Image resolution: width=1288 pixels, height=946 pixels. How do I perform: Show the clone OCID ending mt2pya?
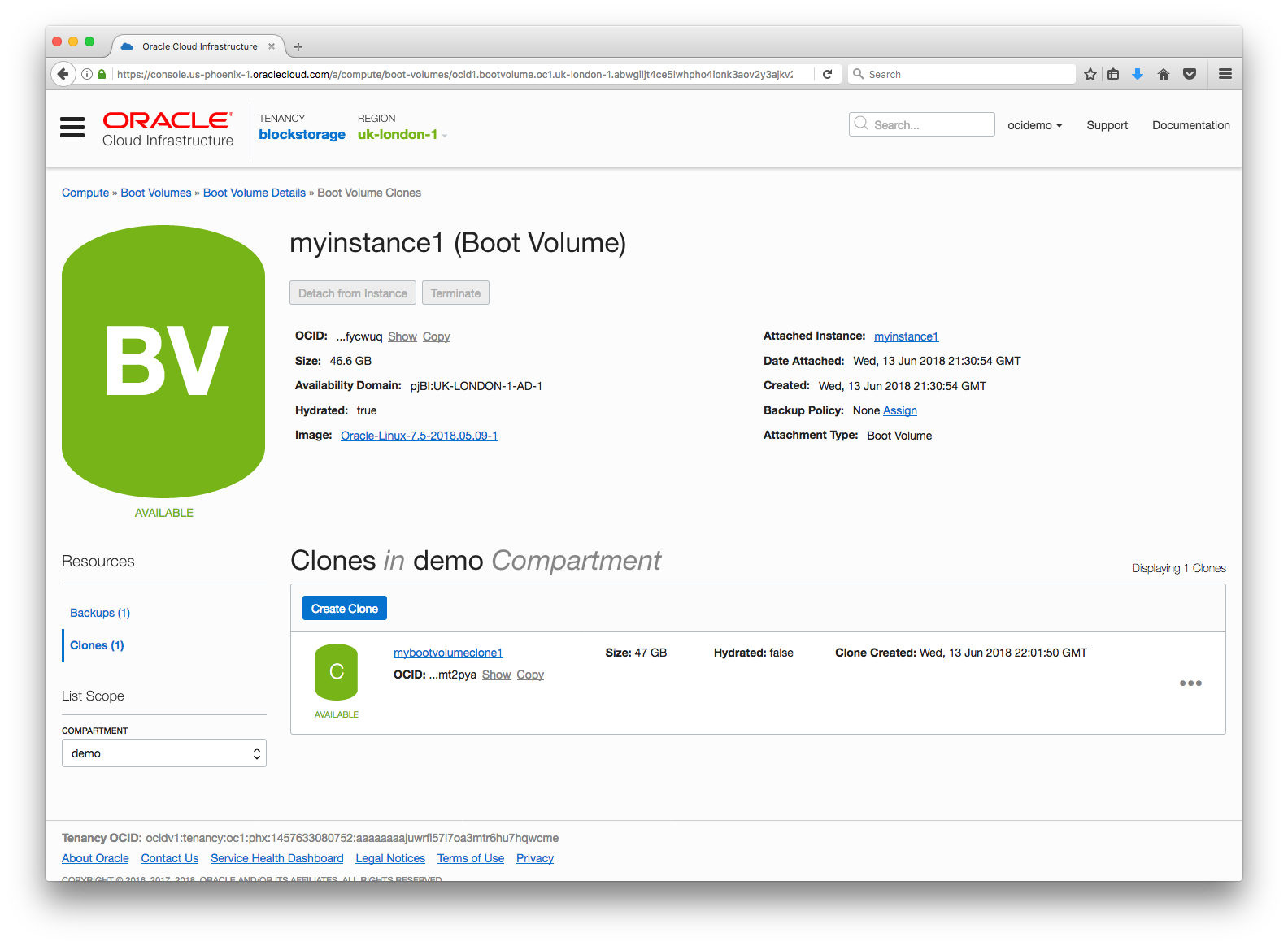coord(497,675)
